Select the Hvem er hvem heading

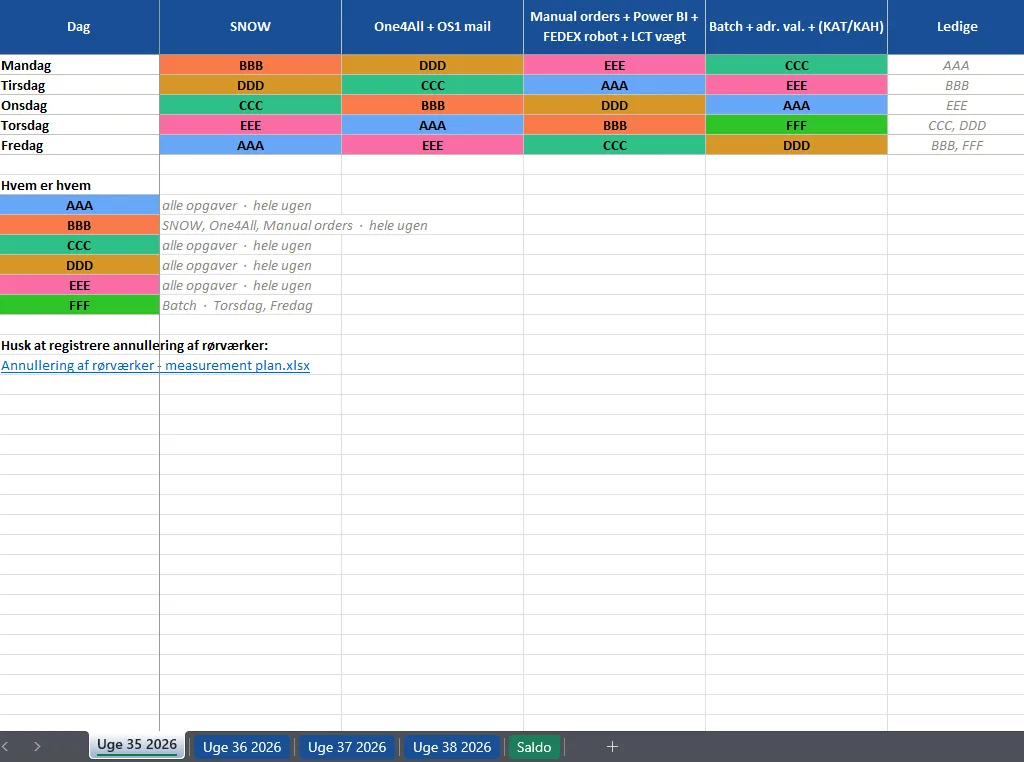pos(79,185)
